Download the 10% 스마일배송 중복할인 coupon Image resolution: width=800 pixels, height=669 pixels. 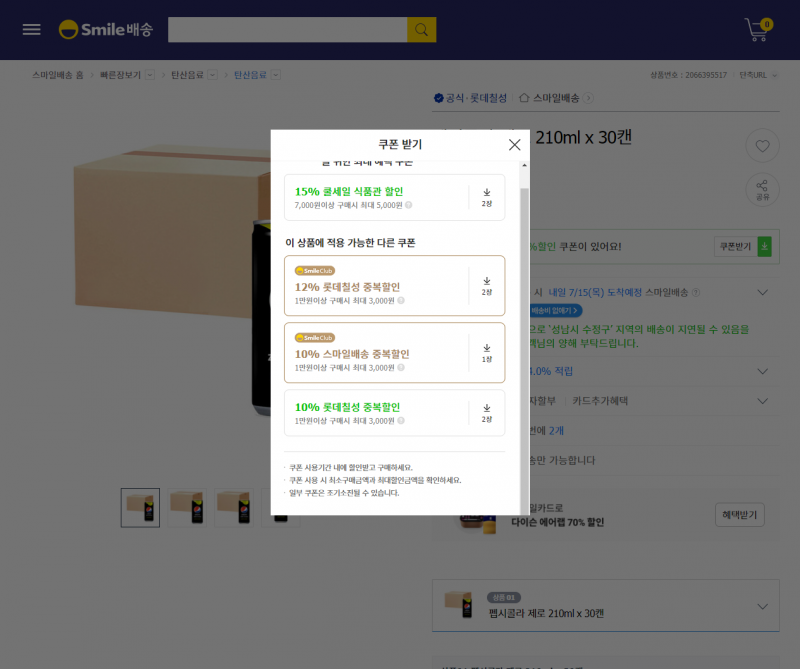point(487,353)
